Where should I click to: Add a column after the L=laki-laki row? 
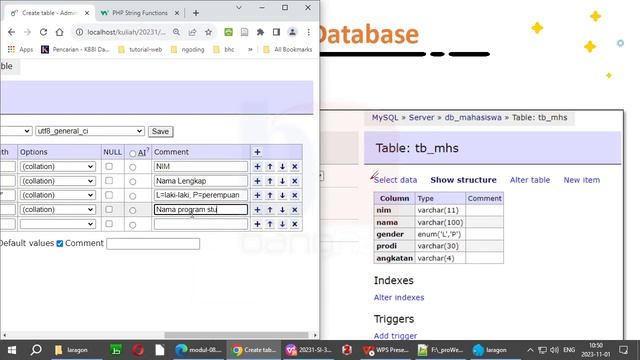click(257, 195)
